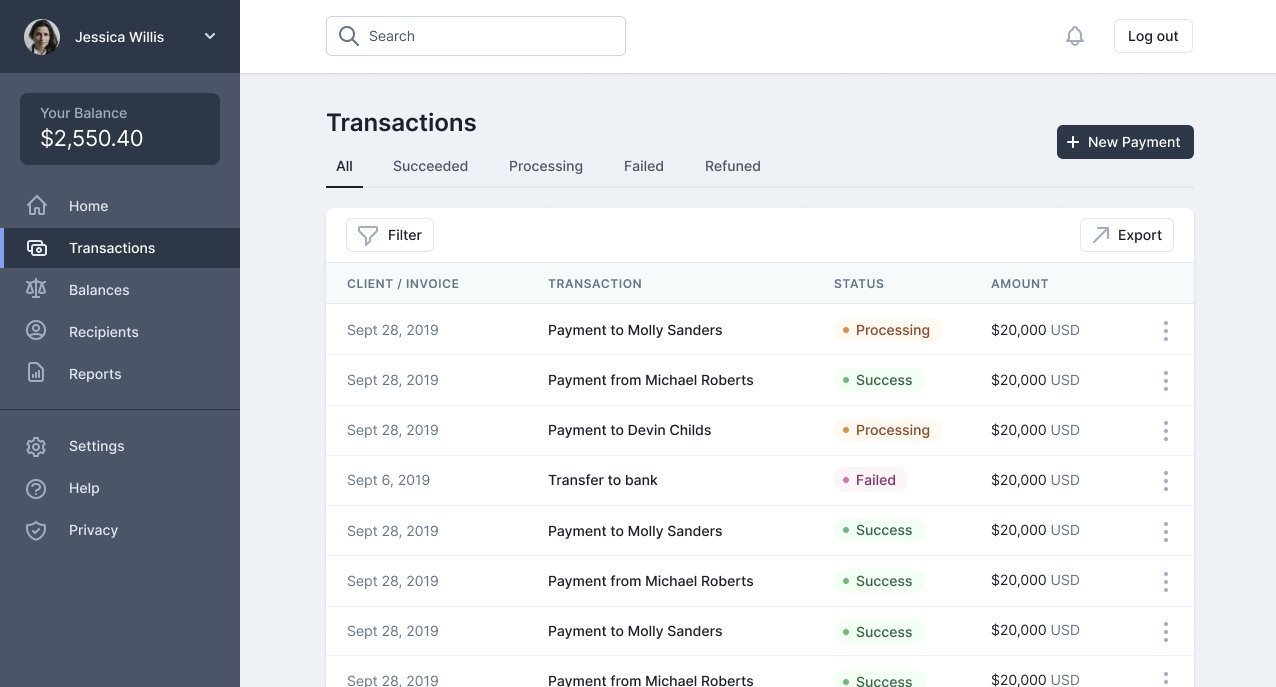Focus the Search input field
The image size is (1276, 687).
click(476, 36)
